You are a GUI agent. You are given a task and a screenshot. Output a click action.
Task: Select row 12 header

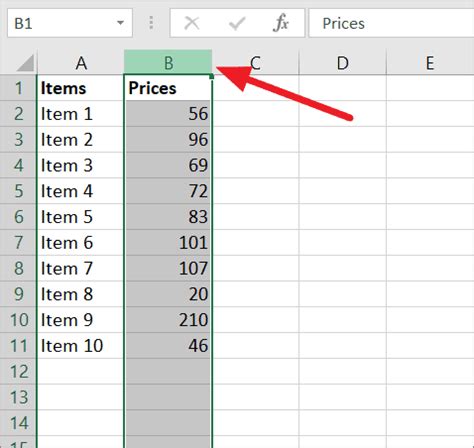point(18,371)
